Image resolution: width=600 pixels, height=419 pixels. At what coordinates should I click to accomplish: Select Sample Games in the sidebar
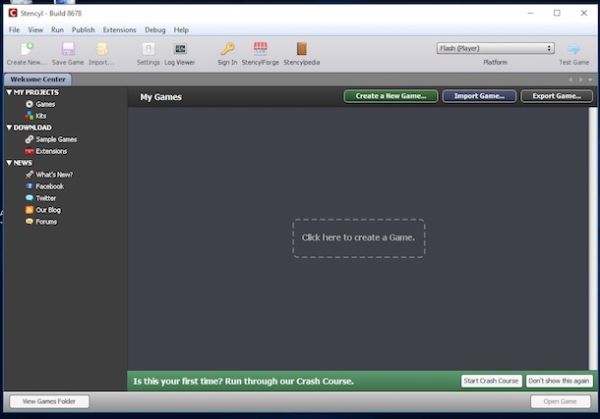click(56, 139)
